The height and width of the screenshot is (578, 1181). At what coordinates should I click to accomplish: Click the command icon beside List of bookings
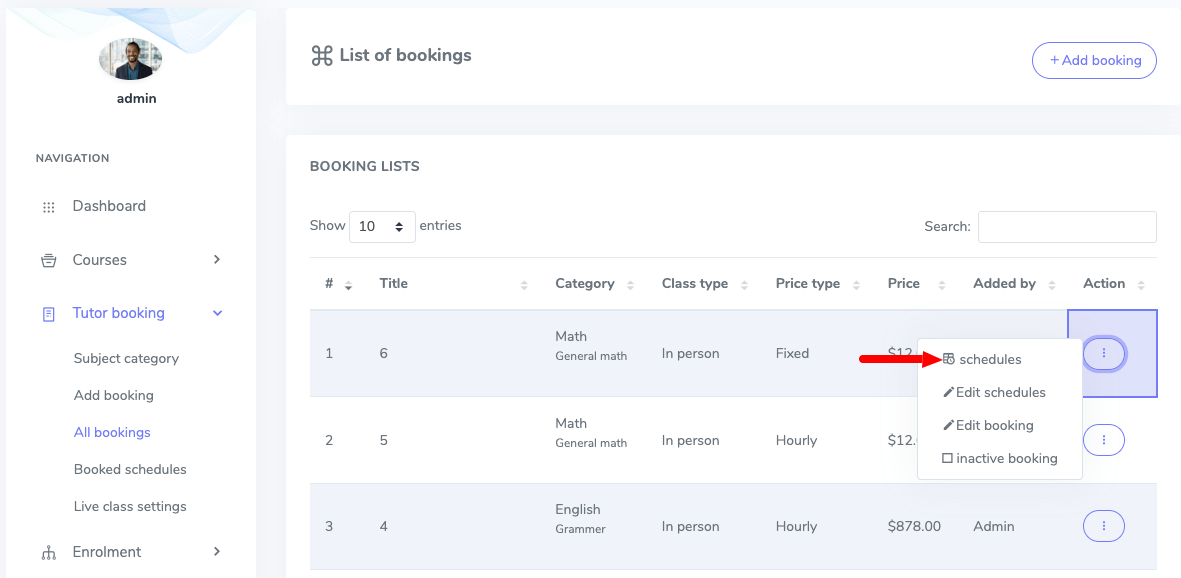(320, 56)
